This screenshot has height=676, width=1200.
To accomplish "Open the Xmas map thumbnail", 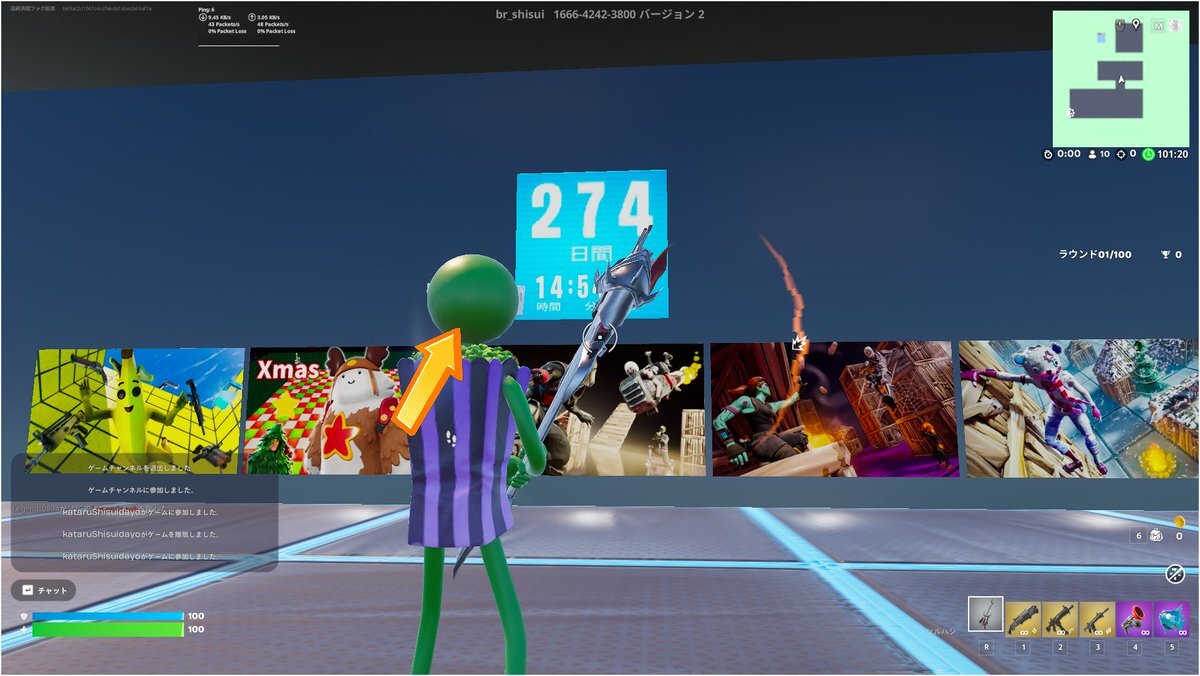I will pyautogui.click(x=326, y=411).
